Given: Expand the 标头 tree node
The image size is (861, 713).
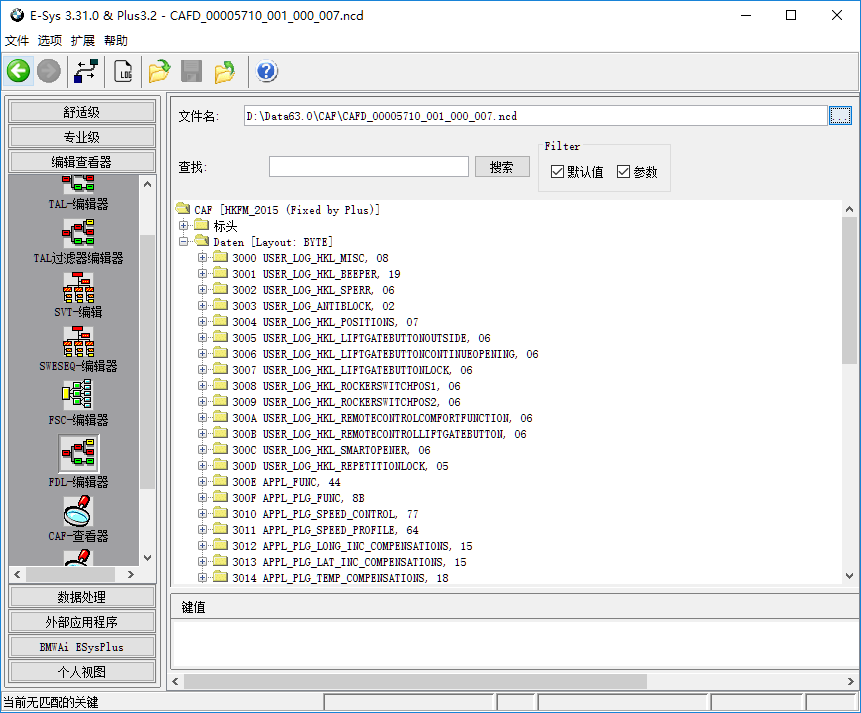Looking at the screenshot, I should (x=183, y=225).
